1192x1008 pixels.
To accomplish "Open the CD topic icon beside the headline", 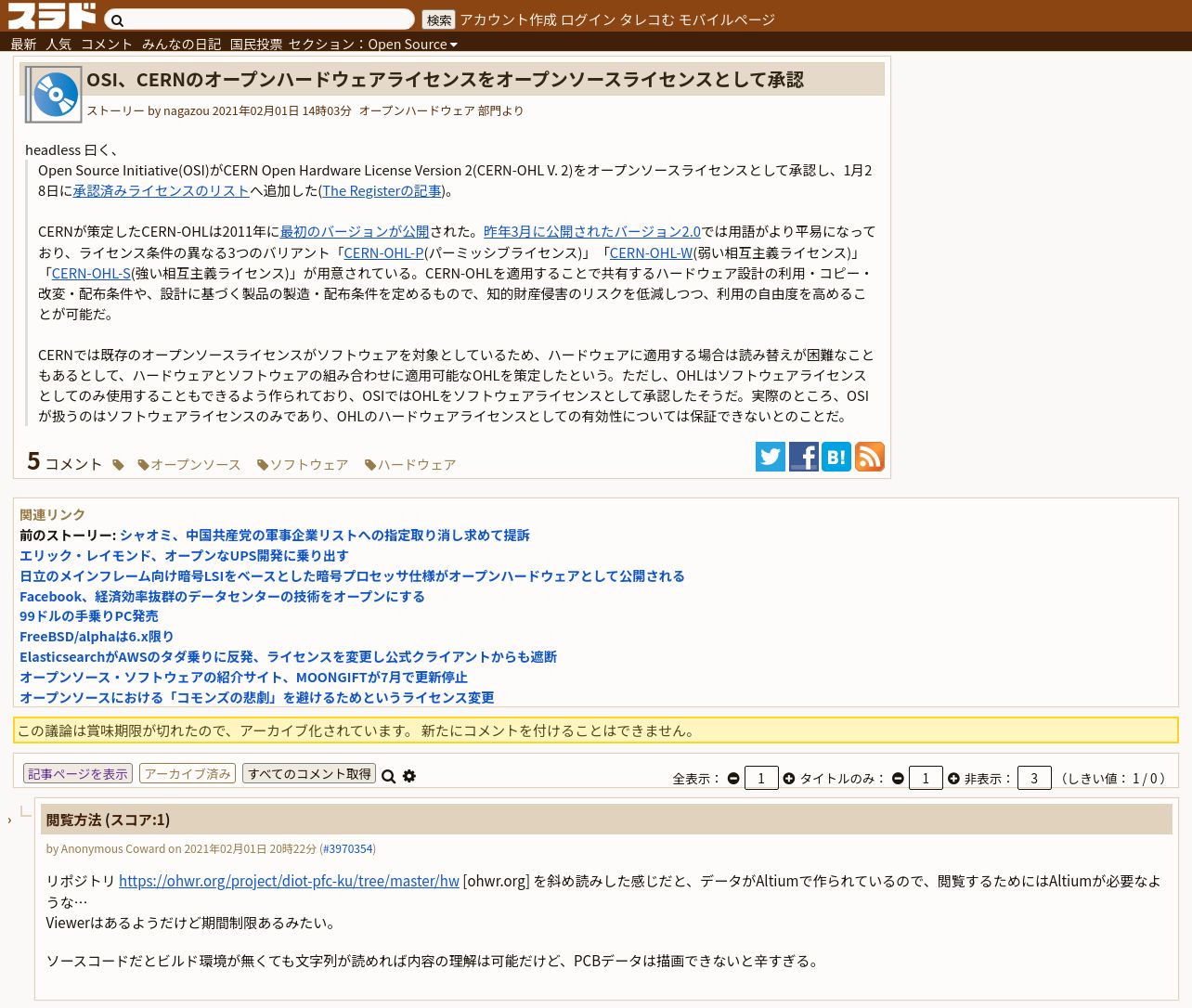I will coord(54,95).
